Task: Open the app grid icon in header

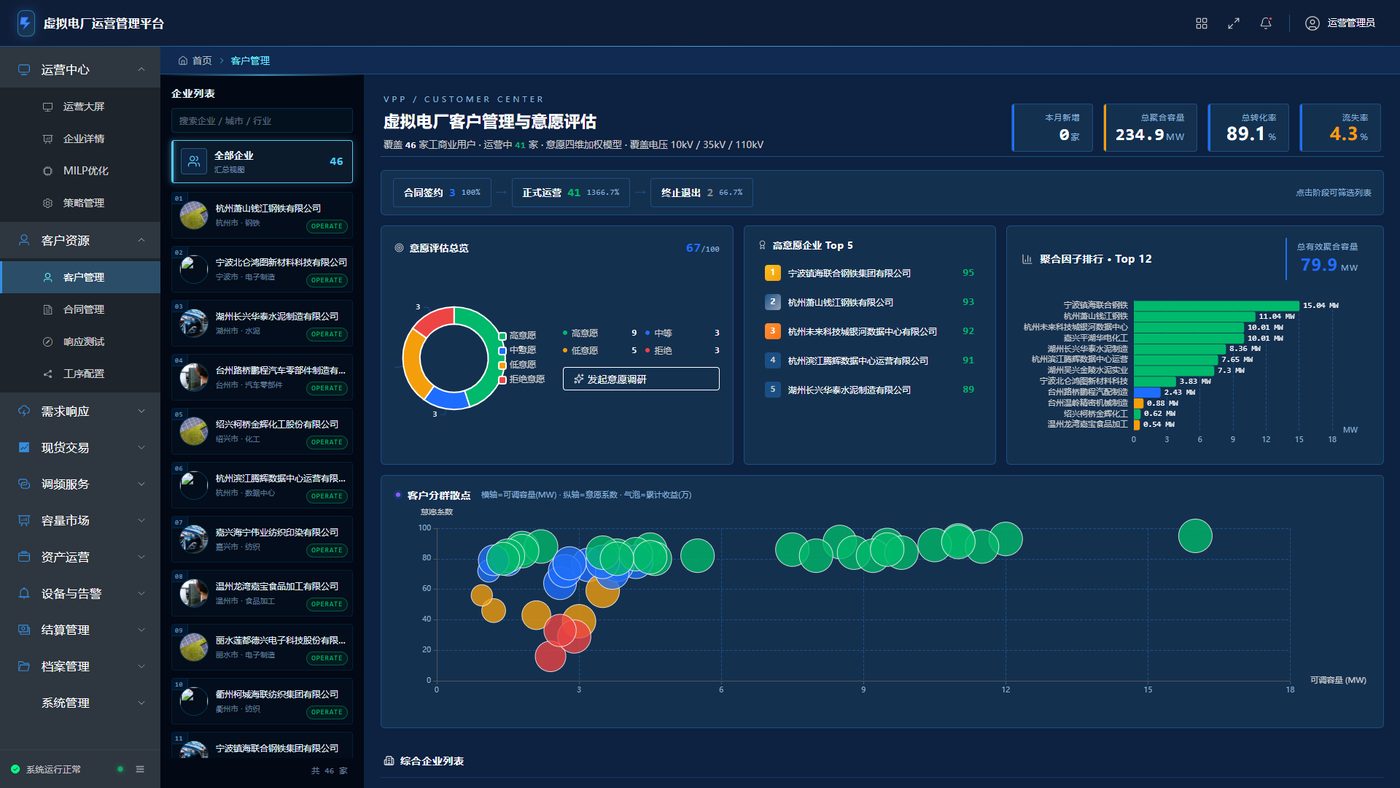Action: (1201, 23)
